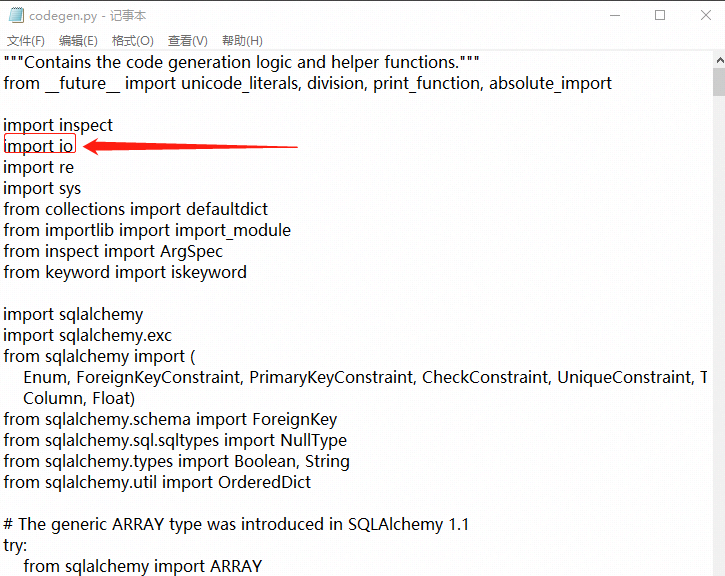725x576 pixels.
Task: Click the vertical scrollbar up arrow
Action: (x=719, y=60)
